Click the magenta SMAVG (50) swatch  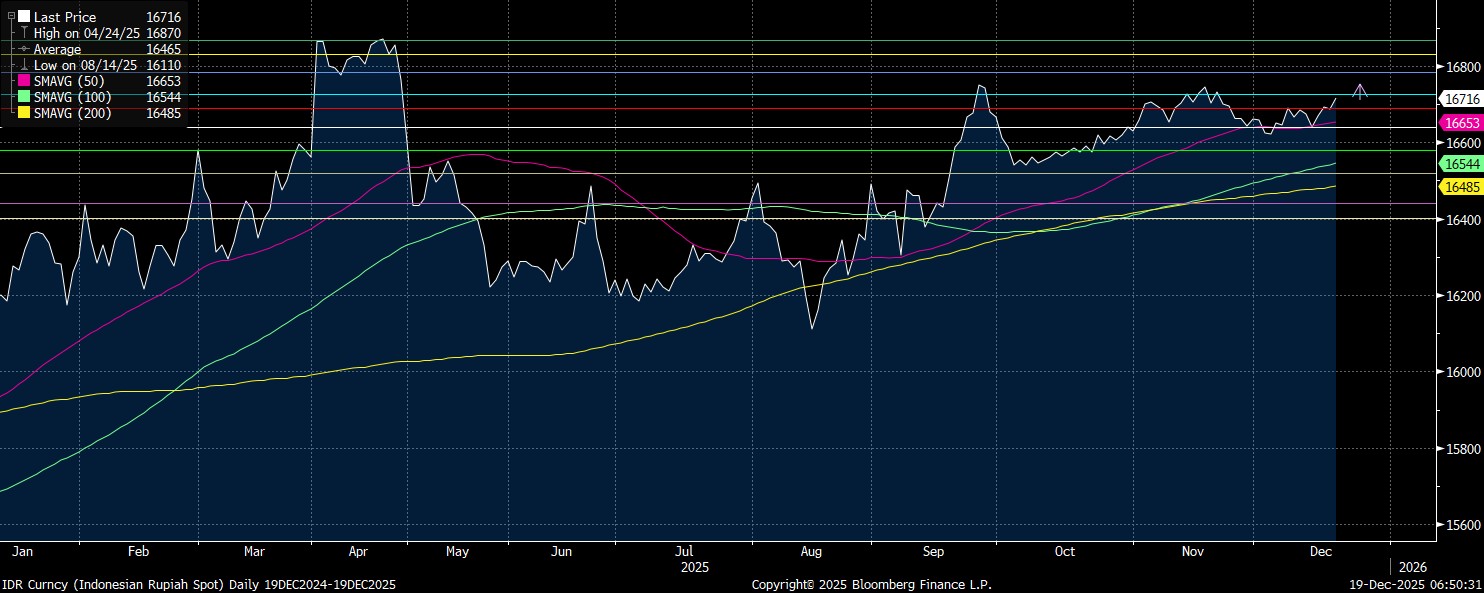point(24,81)
